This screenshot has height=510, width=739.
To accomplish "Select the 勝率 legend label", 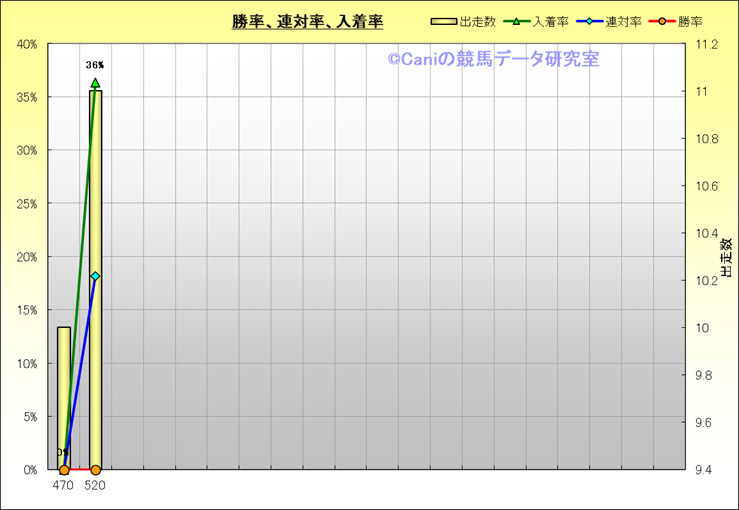I will click(689, 21).
